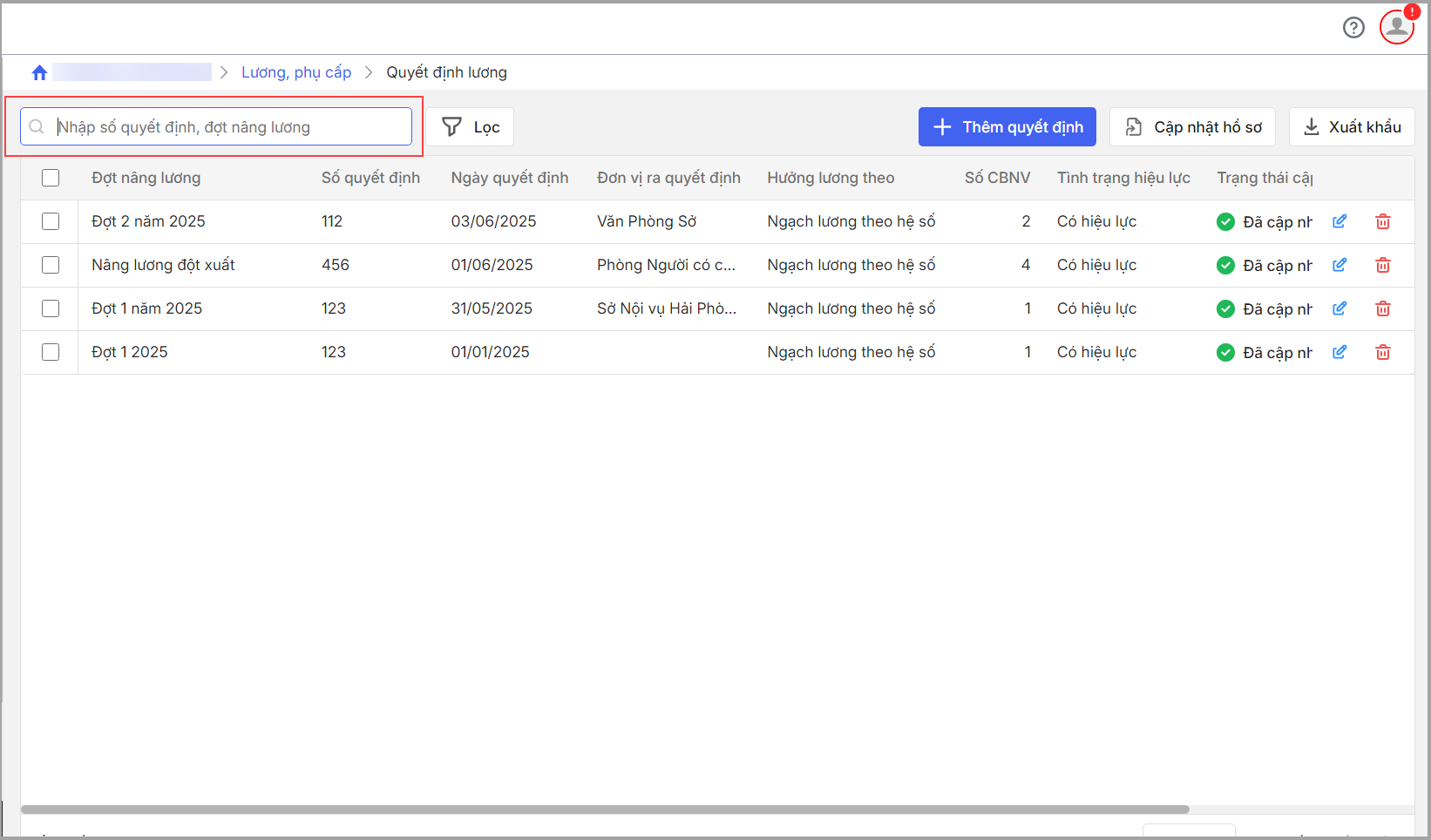Check the 'Đợt 2 năm 2025' row checkbox
This screenshot has height=840, width=1431.
(x=51, y=221)
